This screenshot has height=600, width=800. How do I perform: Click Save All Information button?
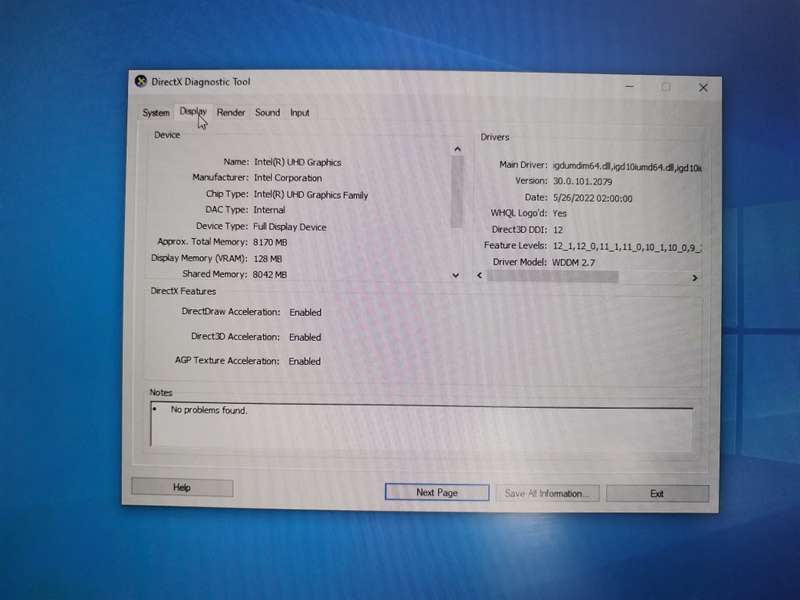point(547,493)
